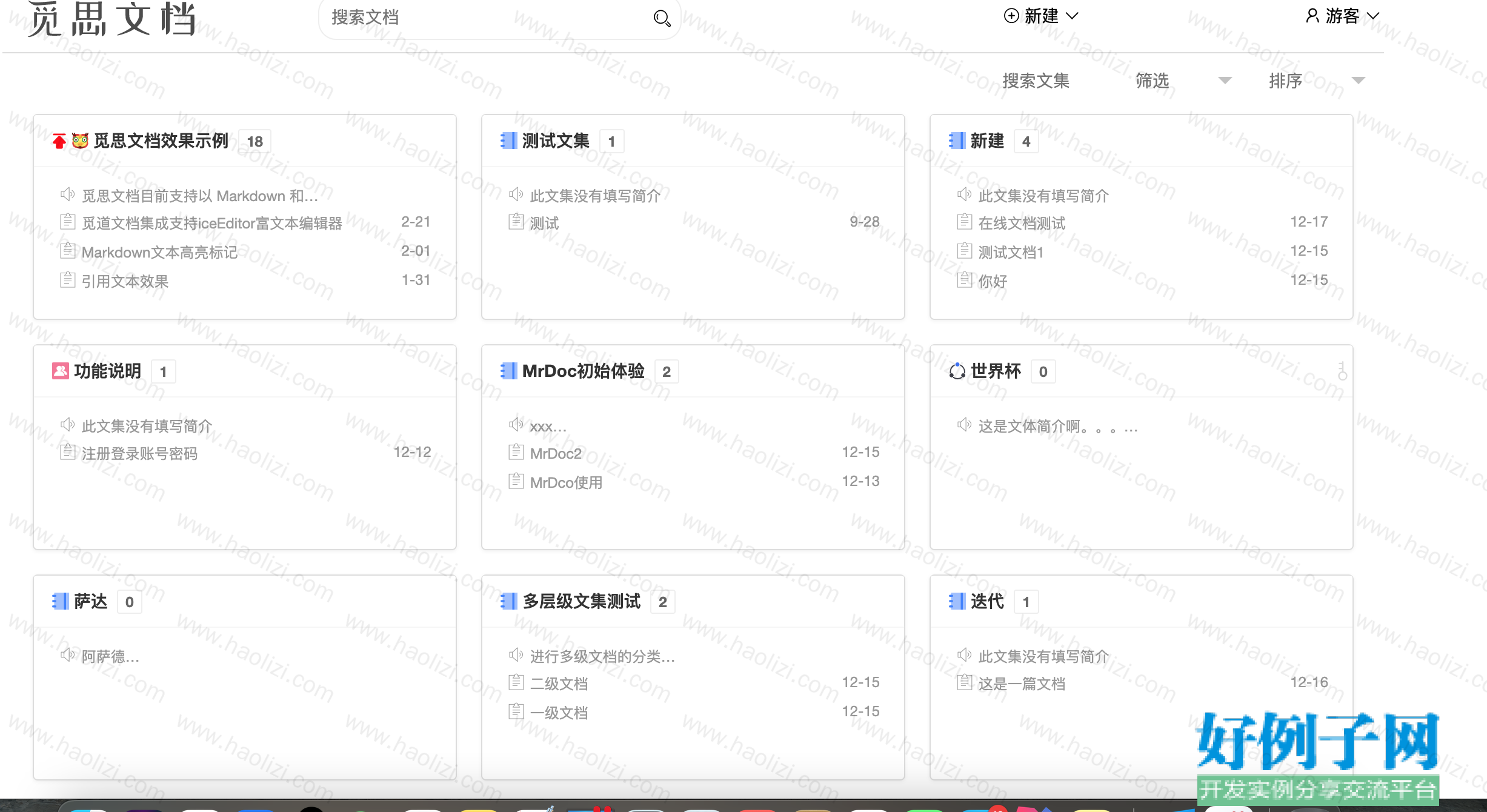The height and width of the screenshot is (812, 1487).
Task: Open the 迭代 collection
Action: 987,601
